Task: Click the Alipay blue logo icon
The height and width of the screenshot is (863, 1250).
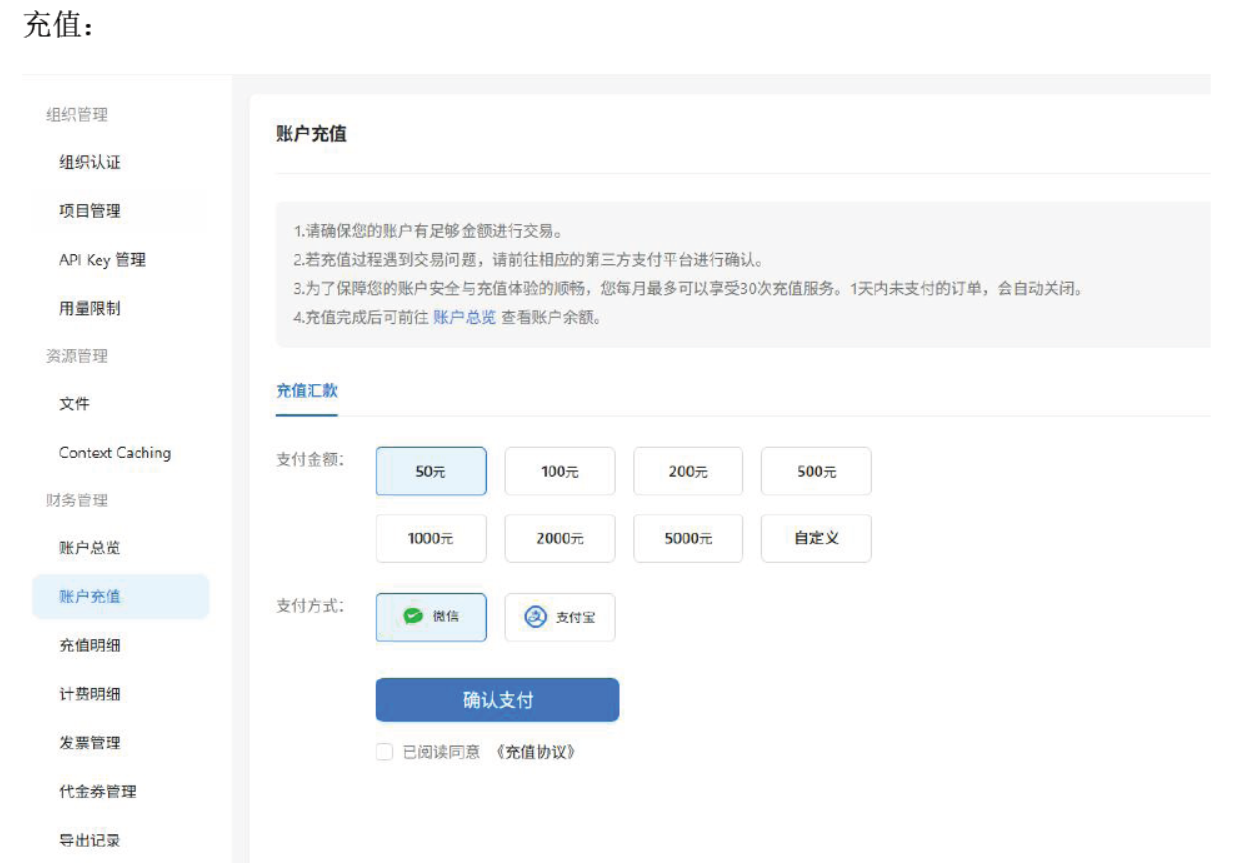Action: coord(537,617)
